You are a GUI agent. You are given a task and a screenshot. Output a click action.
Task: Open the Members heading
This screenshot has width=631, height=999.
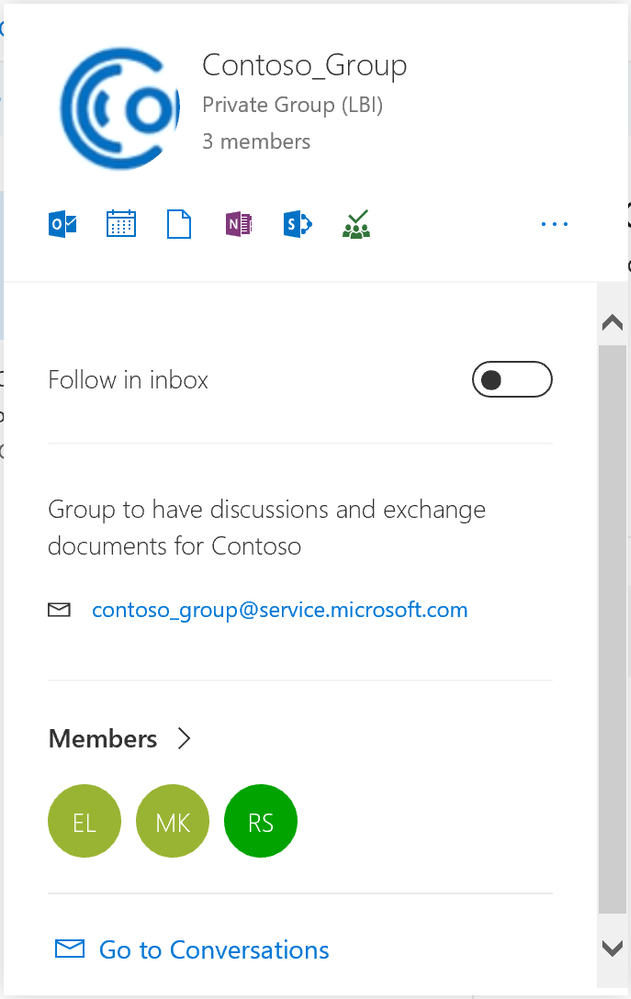tap(103, 739)
